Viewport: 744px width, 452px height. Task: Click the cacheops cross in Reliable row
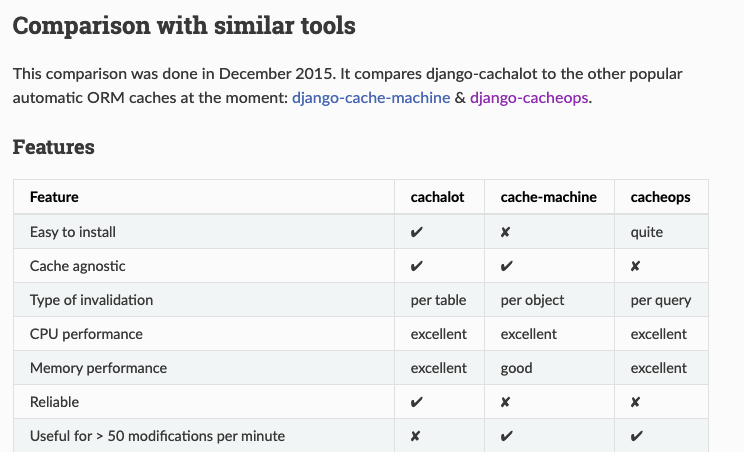click(x=635, y=402)
